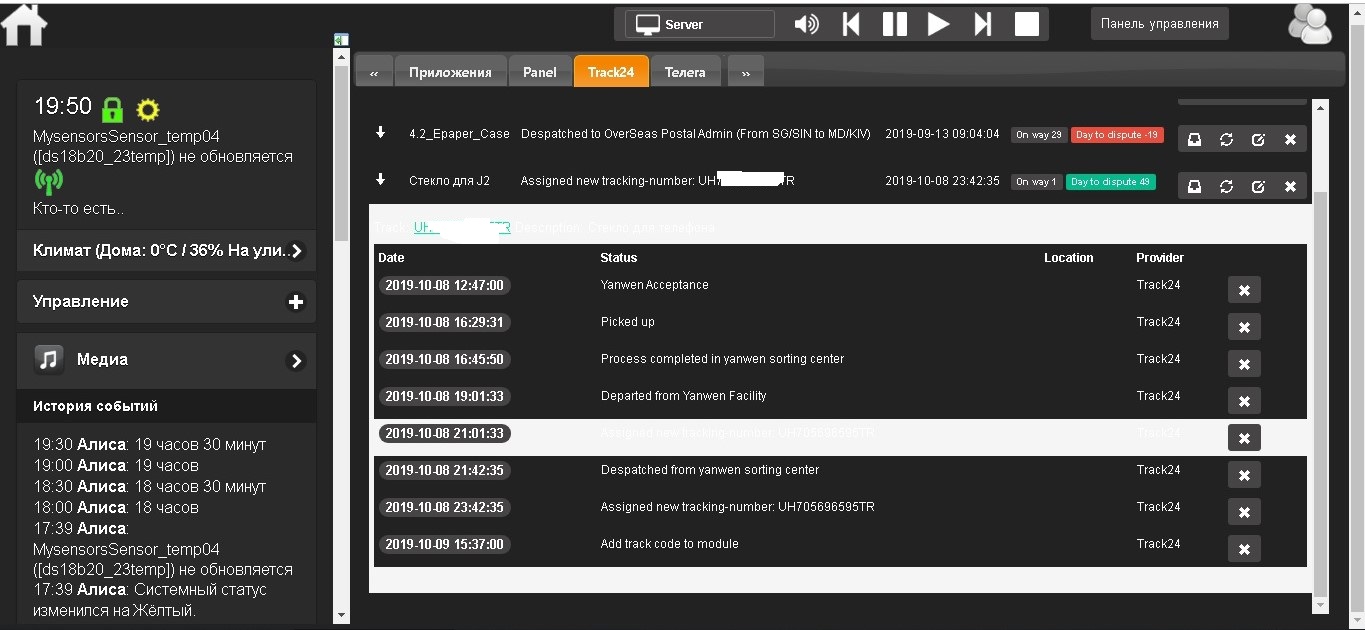Show previous tabs with « button
Viewport: 1365px width, 630px height.
pyautogui.click(x=374, y=72)
